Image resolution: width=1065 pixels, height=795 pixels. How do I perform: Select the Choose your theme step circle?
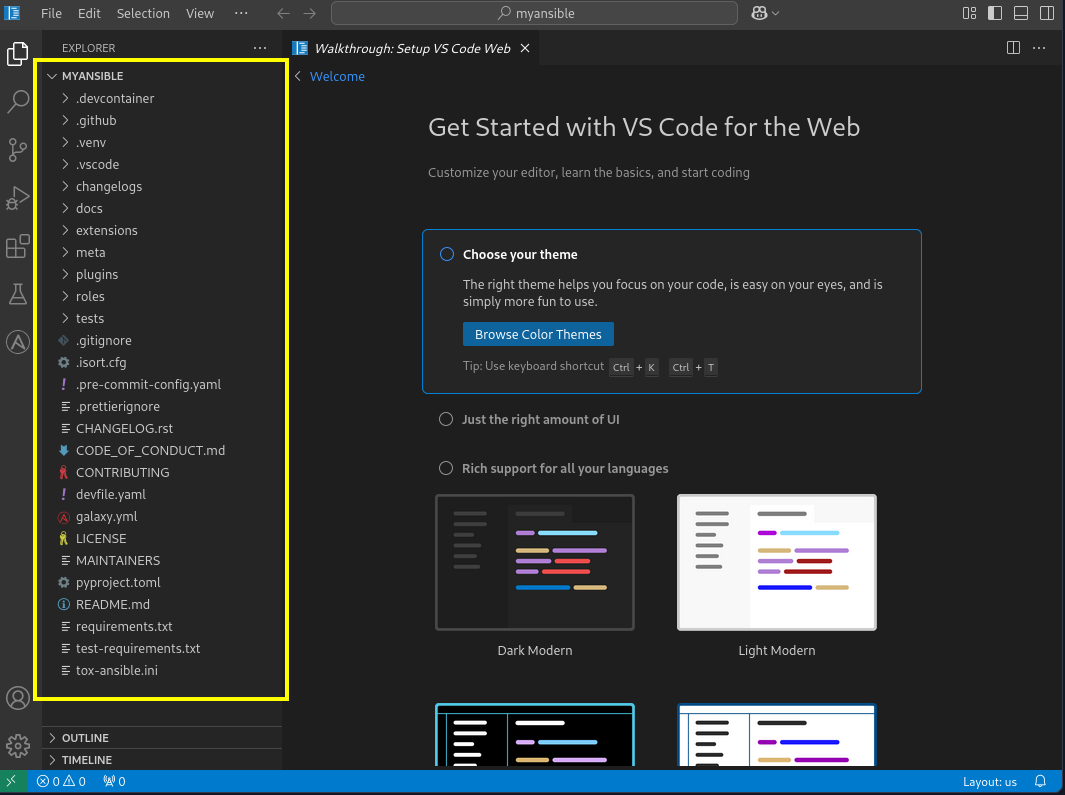click(x=446, y=254)
